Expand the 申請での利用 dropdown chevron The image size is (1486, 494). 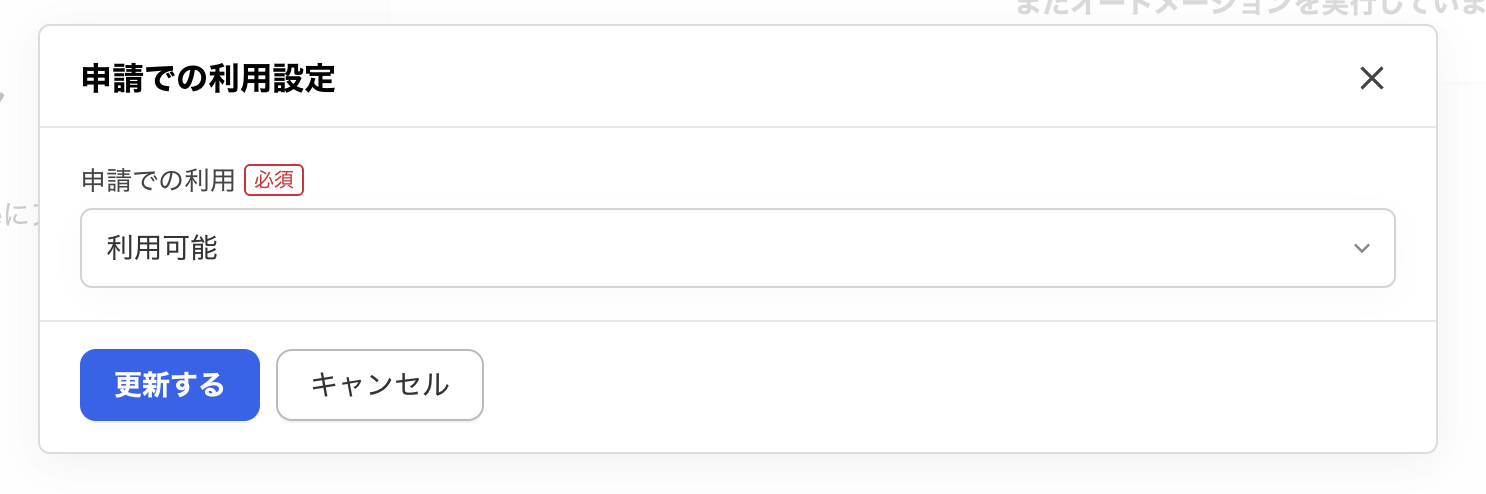click(x=1361, y=248)
